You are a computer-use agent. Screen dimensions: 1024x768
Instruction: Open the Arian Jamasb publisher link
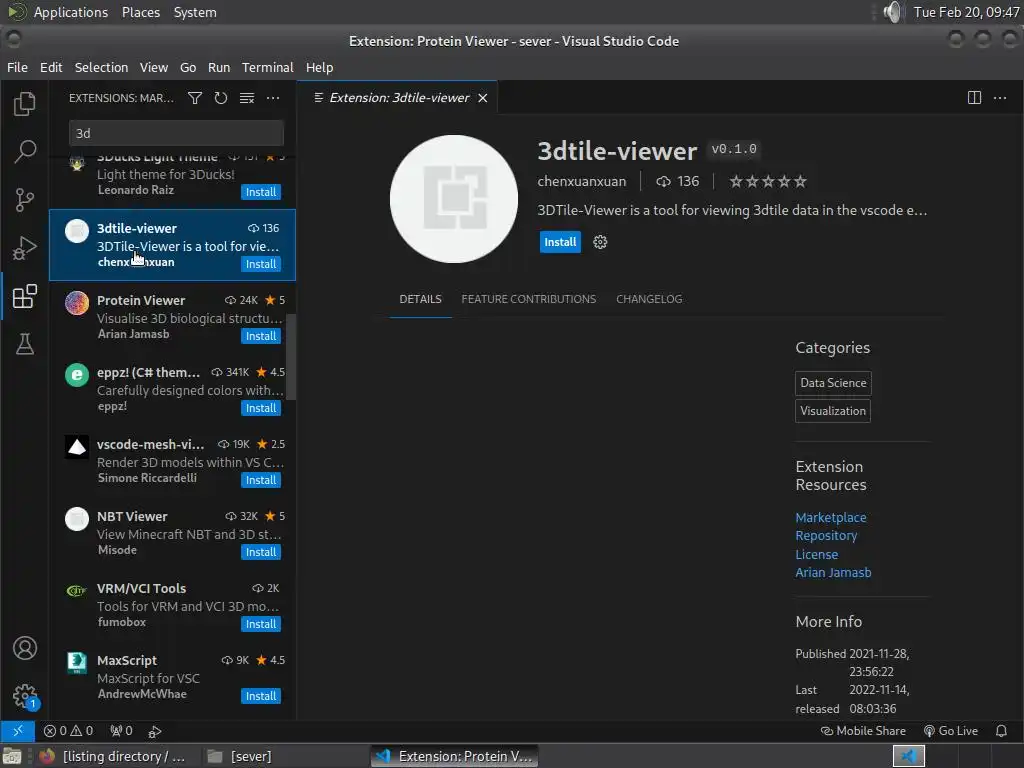click(x=833, y=573)
